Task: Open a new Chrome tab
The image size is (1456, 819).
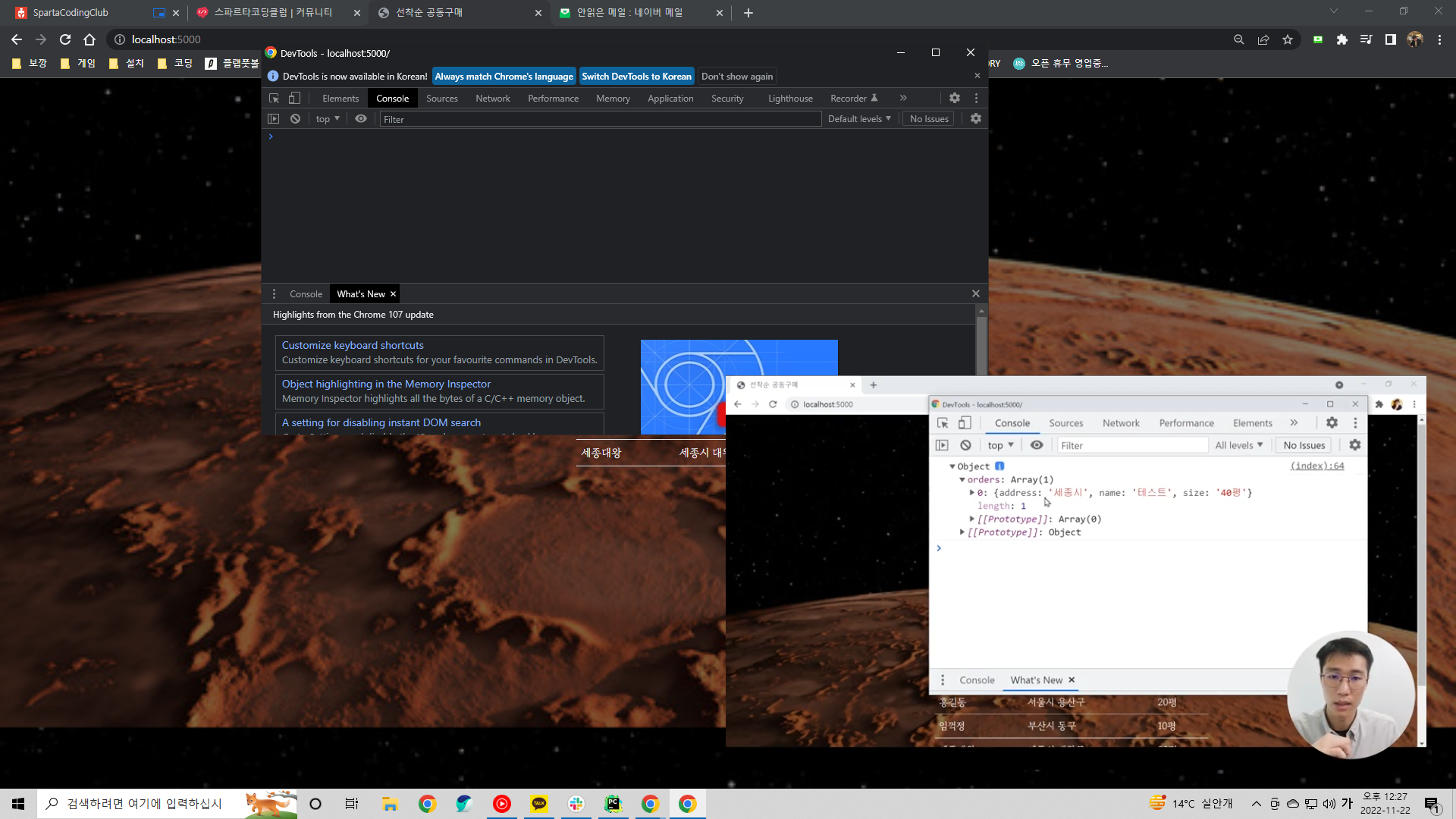Action: (x=748, y=13)
